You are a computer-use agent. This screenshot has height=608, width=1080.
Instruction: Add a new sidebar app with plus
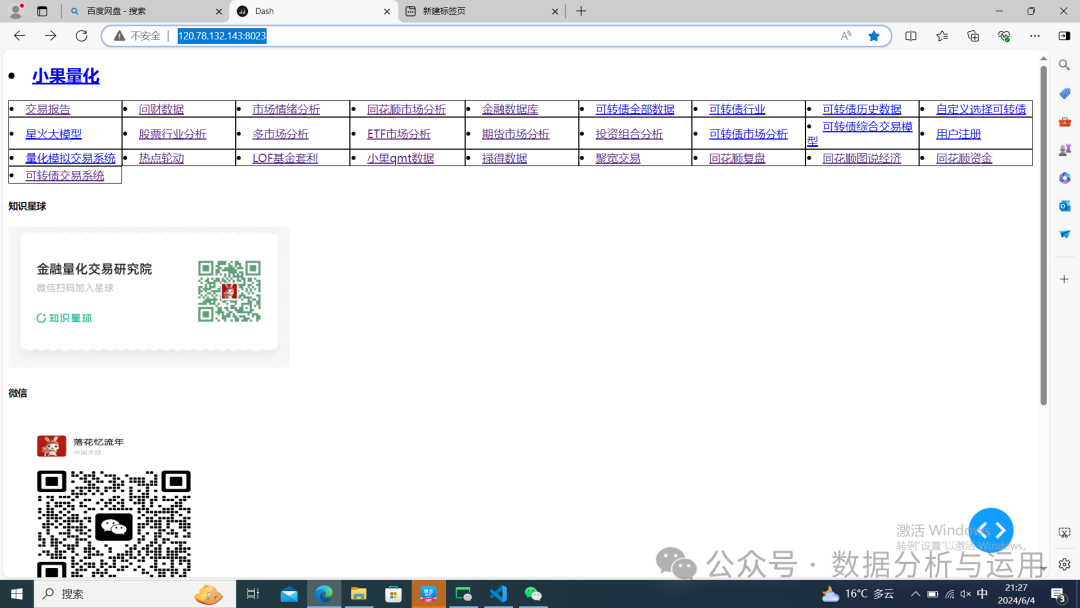(x=1064, y=279)
